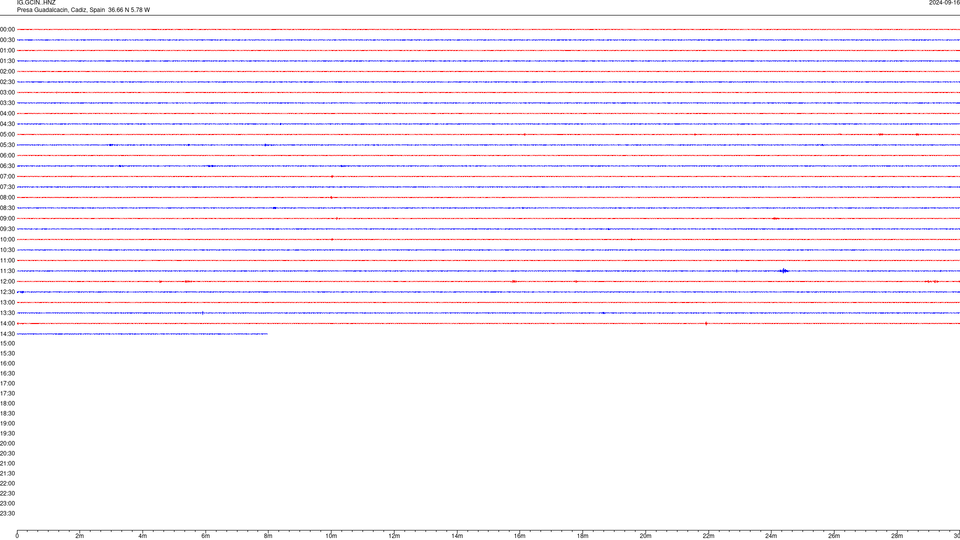The height and width of the screenshot is (540, 960).
Task: Select the 22:00 time row label
Action: pos(7,484)
